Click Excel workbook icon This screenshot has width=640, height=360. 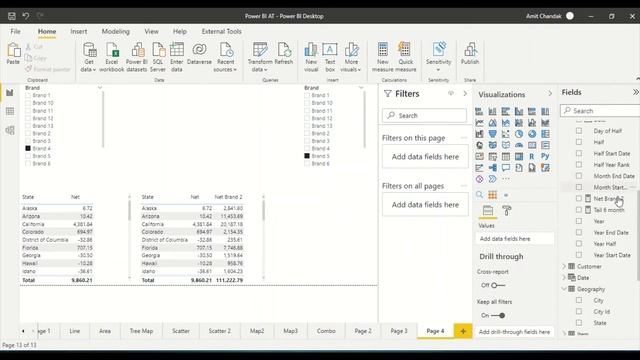pyautogui.click(x=111, y=57)
